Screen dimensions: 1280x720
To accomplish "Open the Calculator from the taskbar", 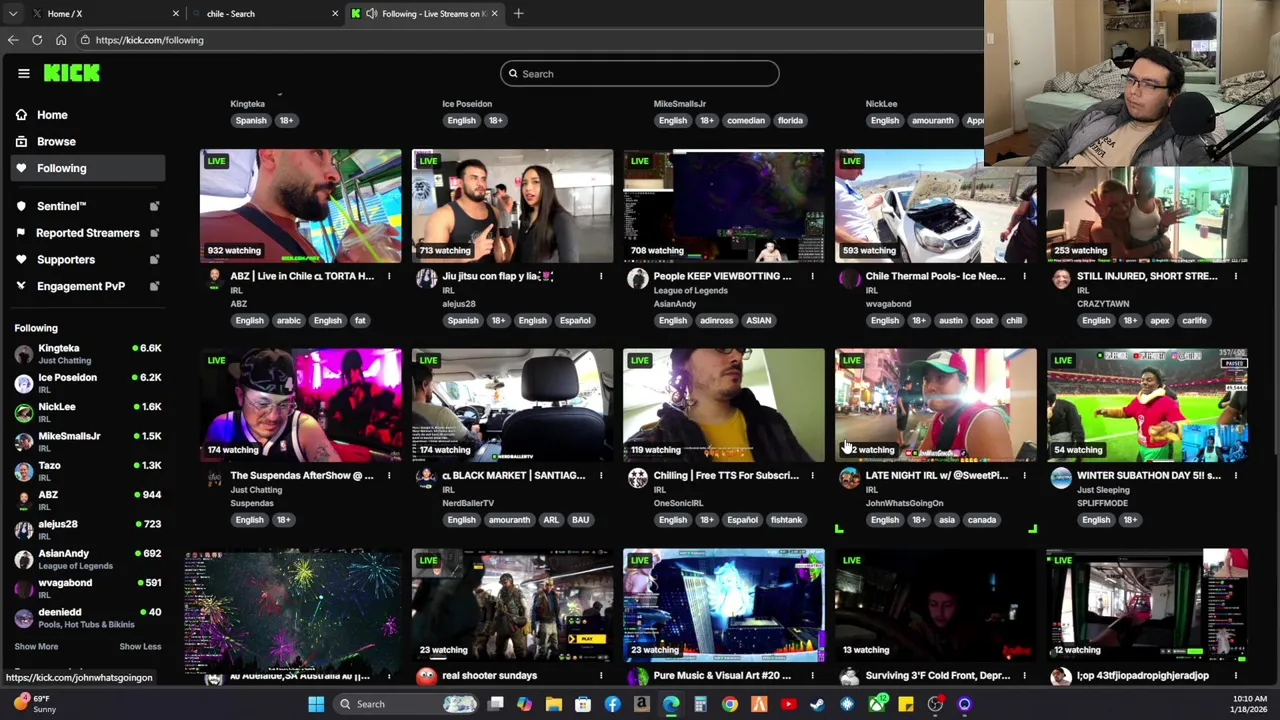I will coord(700,704).
